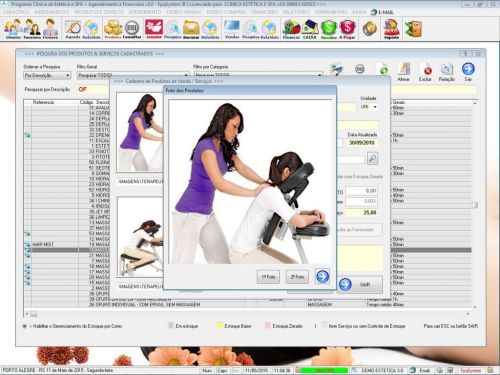Click the Excluir delete icon
Viewport: 500px width, 375px height.
tap(425, 72)
